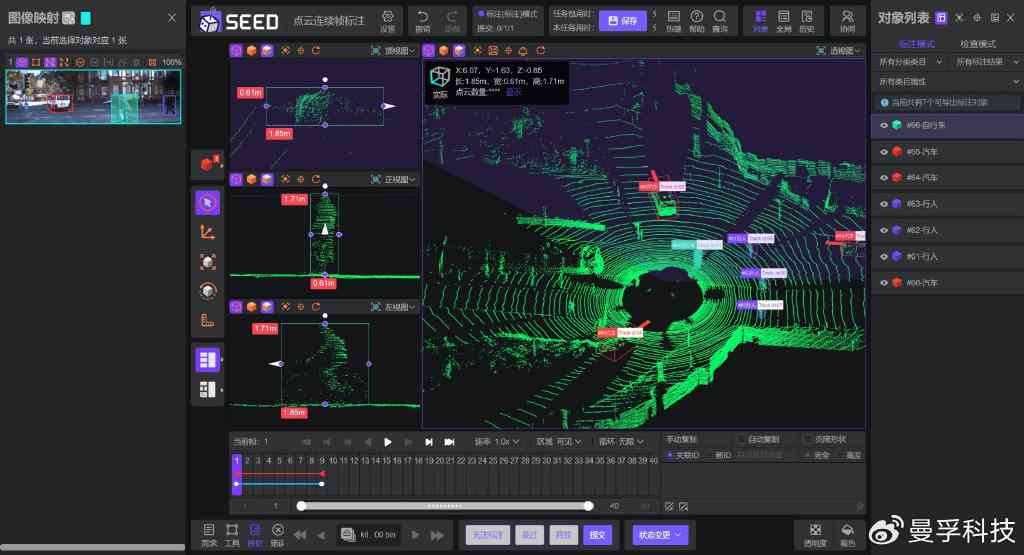
Task: Jump to the last frame
Action: 449,442
